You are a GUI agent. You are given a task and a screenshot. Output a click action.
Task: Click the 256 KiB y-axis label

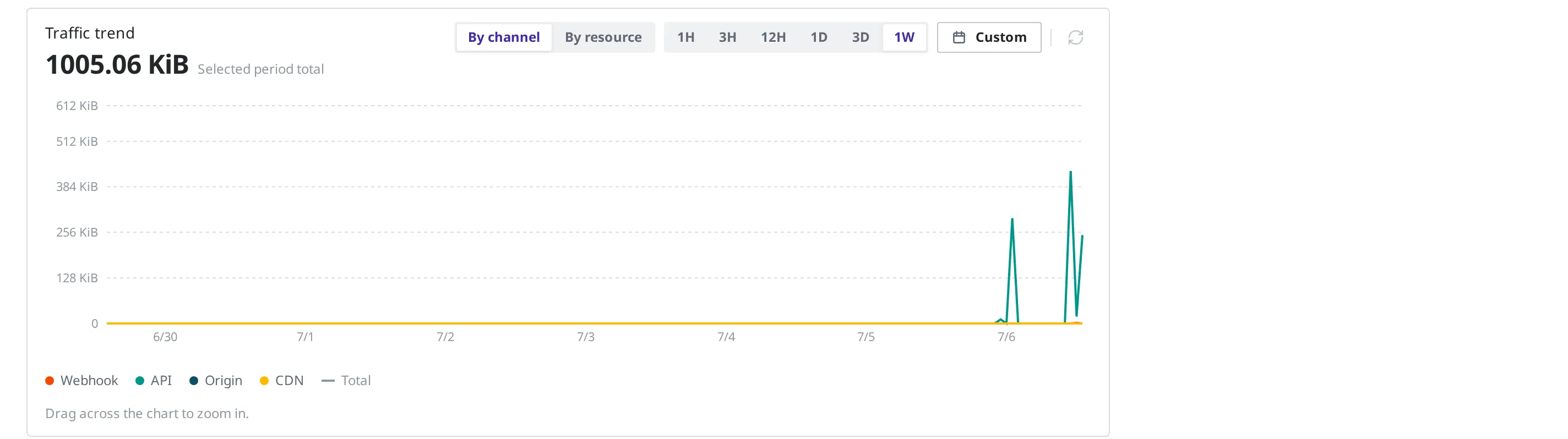(x=77, y=232)
